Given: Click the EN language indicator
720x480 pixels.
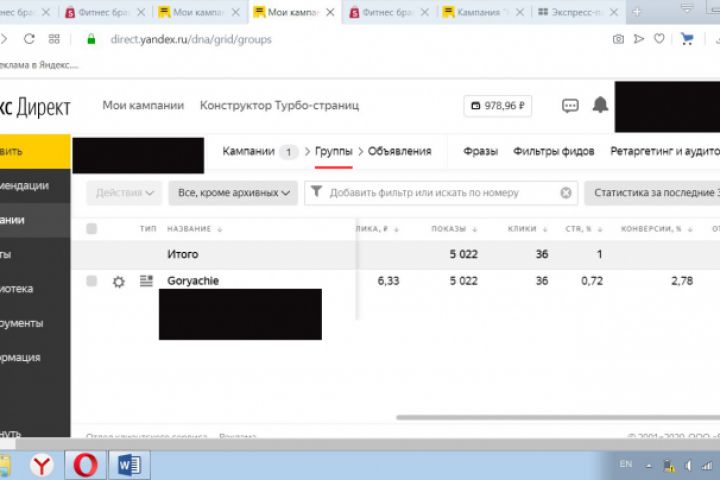Looking at the screenshot, I should (x=625, y=464).
